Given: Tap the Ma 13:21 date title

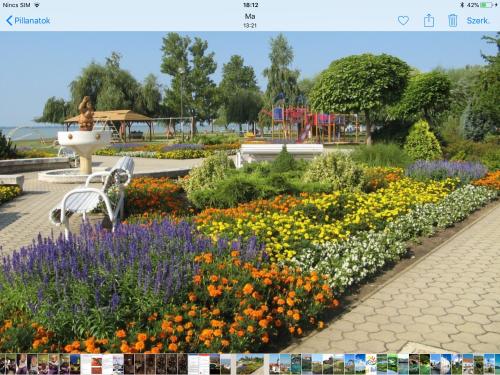Looking at the screenshot, I should (x=250, y=20).
